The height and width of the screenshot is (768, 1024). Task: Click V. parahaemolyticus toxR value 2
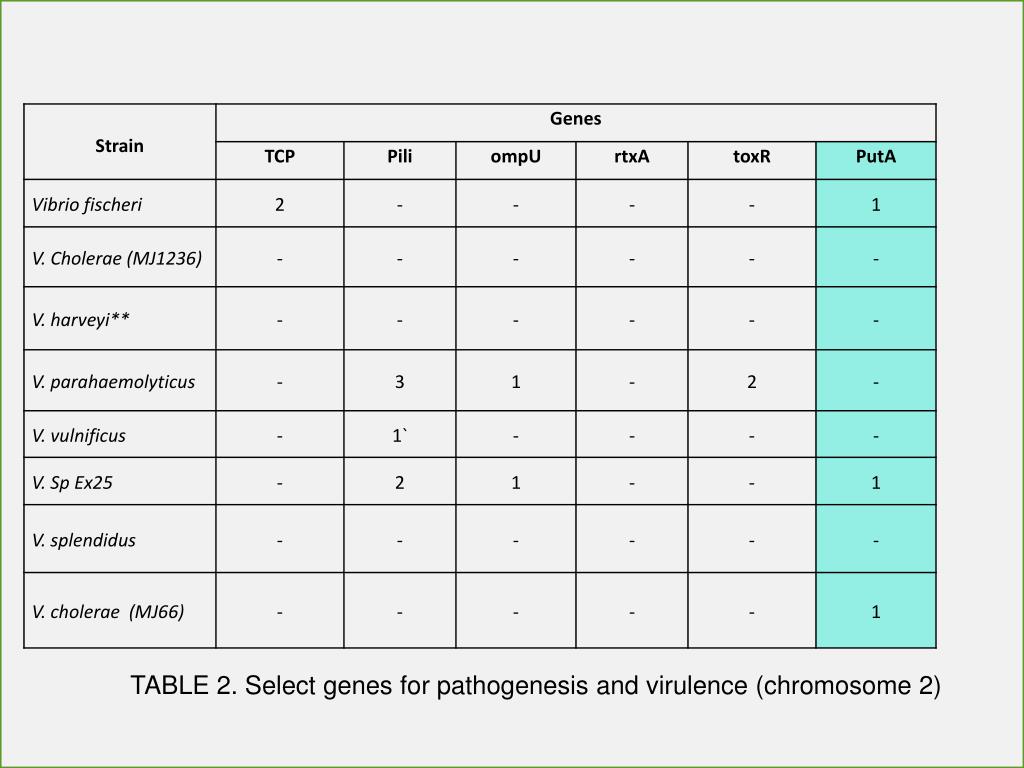(x=752, y=381)
